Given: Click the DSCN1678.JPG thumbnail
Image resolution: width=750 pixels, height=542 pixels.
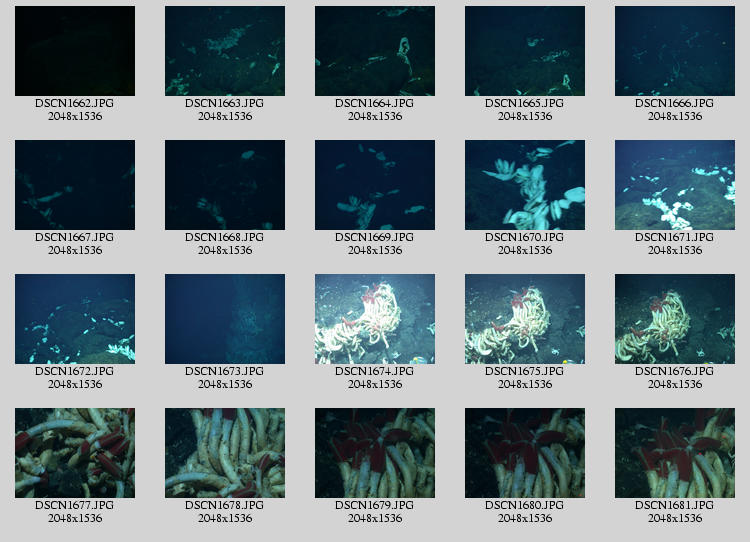Looking at the screenshot, I should (225, 453).
